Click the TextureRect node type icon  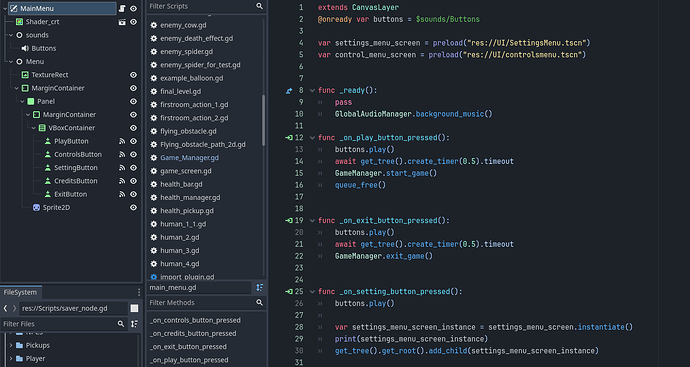(x=25, y=75)
